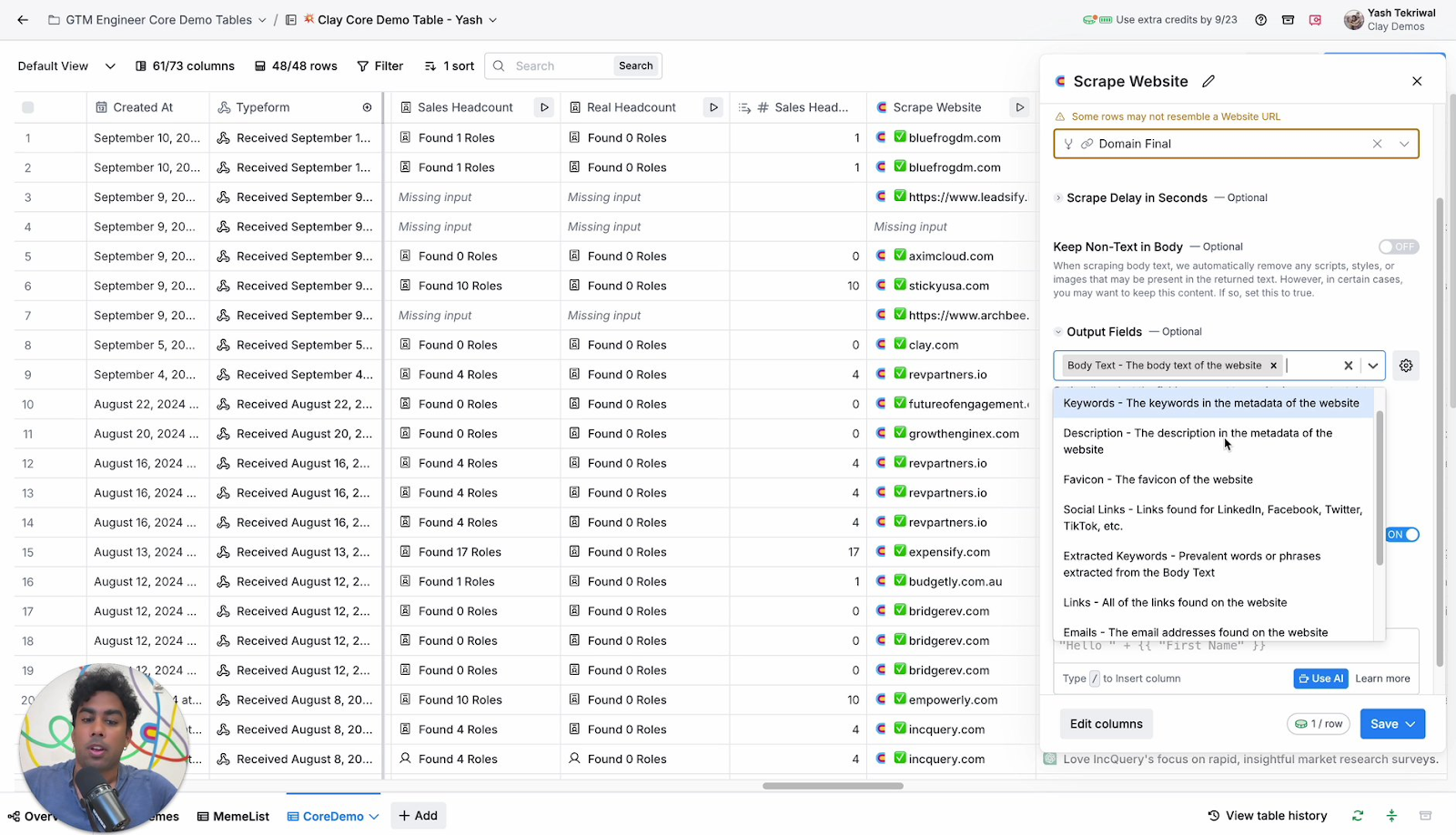
Task: Open the help question mark icon
Action: [x=1260, y=20]
